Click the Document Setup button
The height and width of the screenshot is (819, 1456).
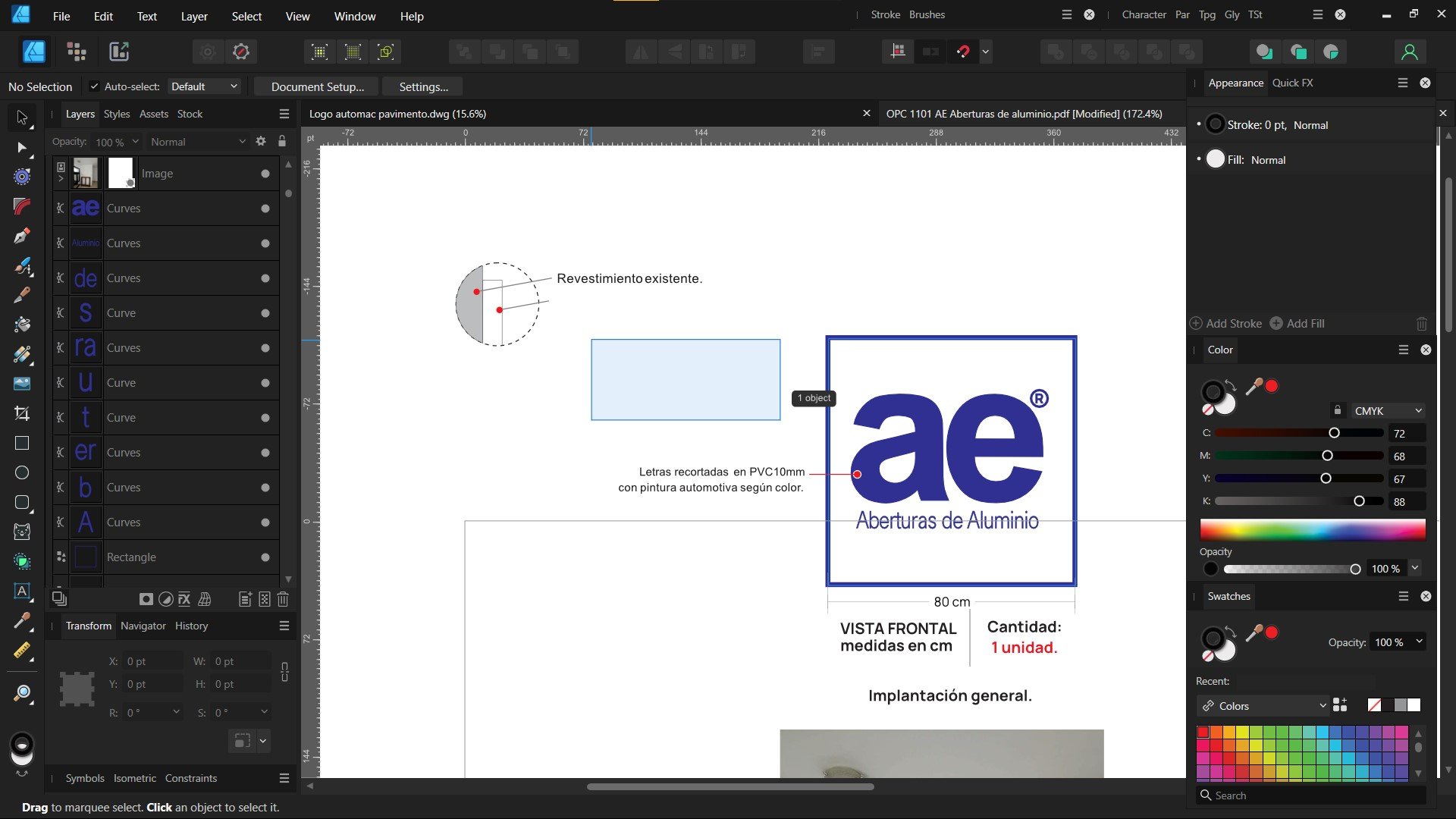coord(317,86)
